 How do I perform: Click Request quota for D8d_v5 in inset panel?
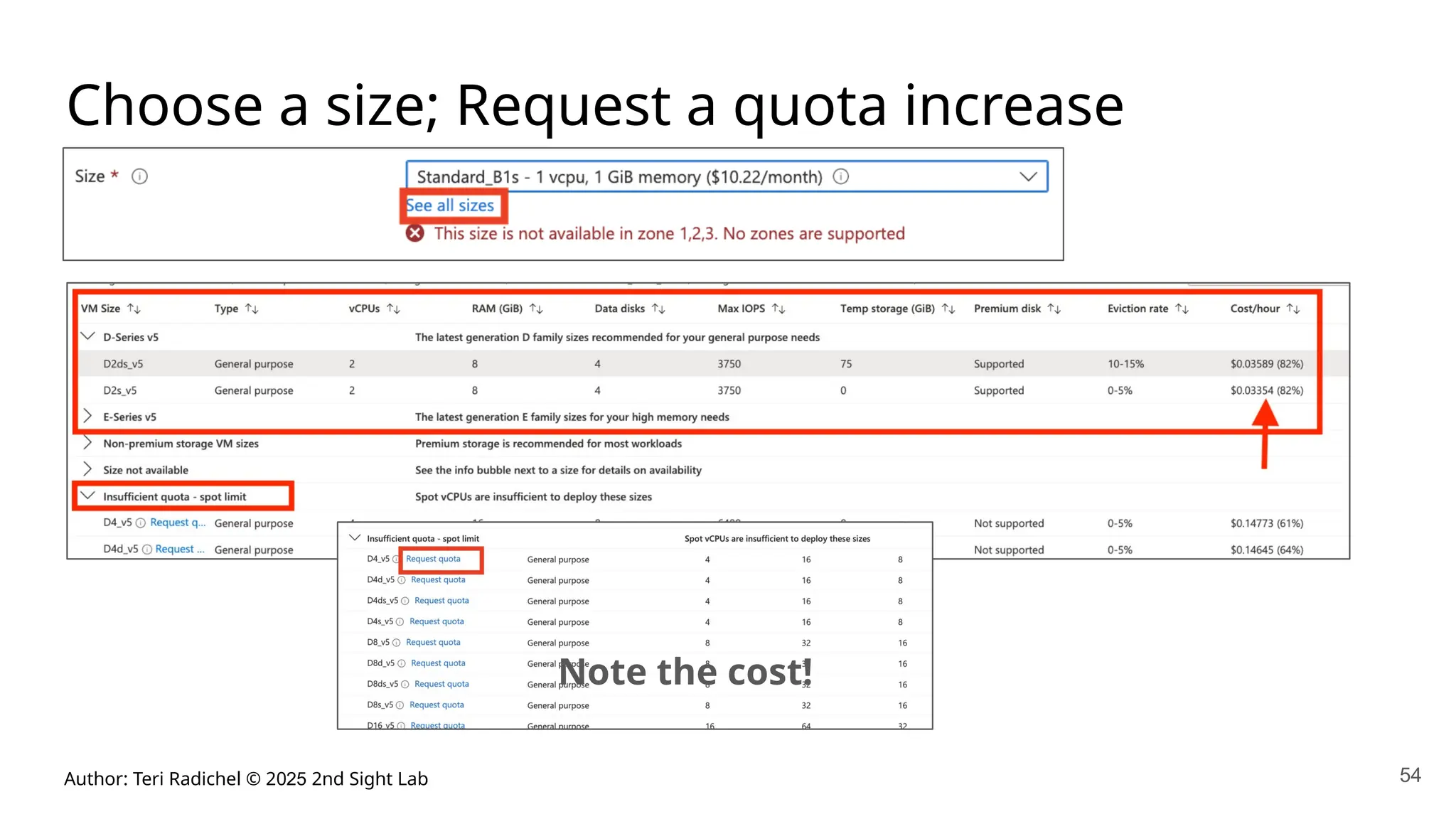[438, 663]
